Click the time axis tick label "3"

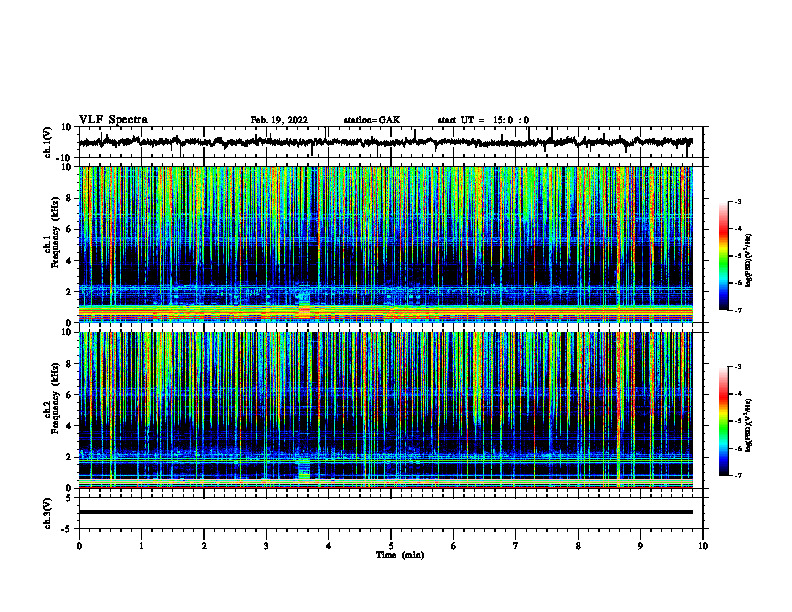266,546
